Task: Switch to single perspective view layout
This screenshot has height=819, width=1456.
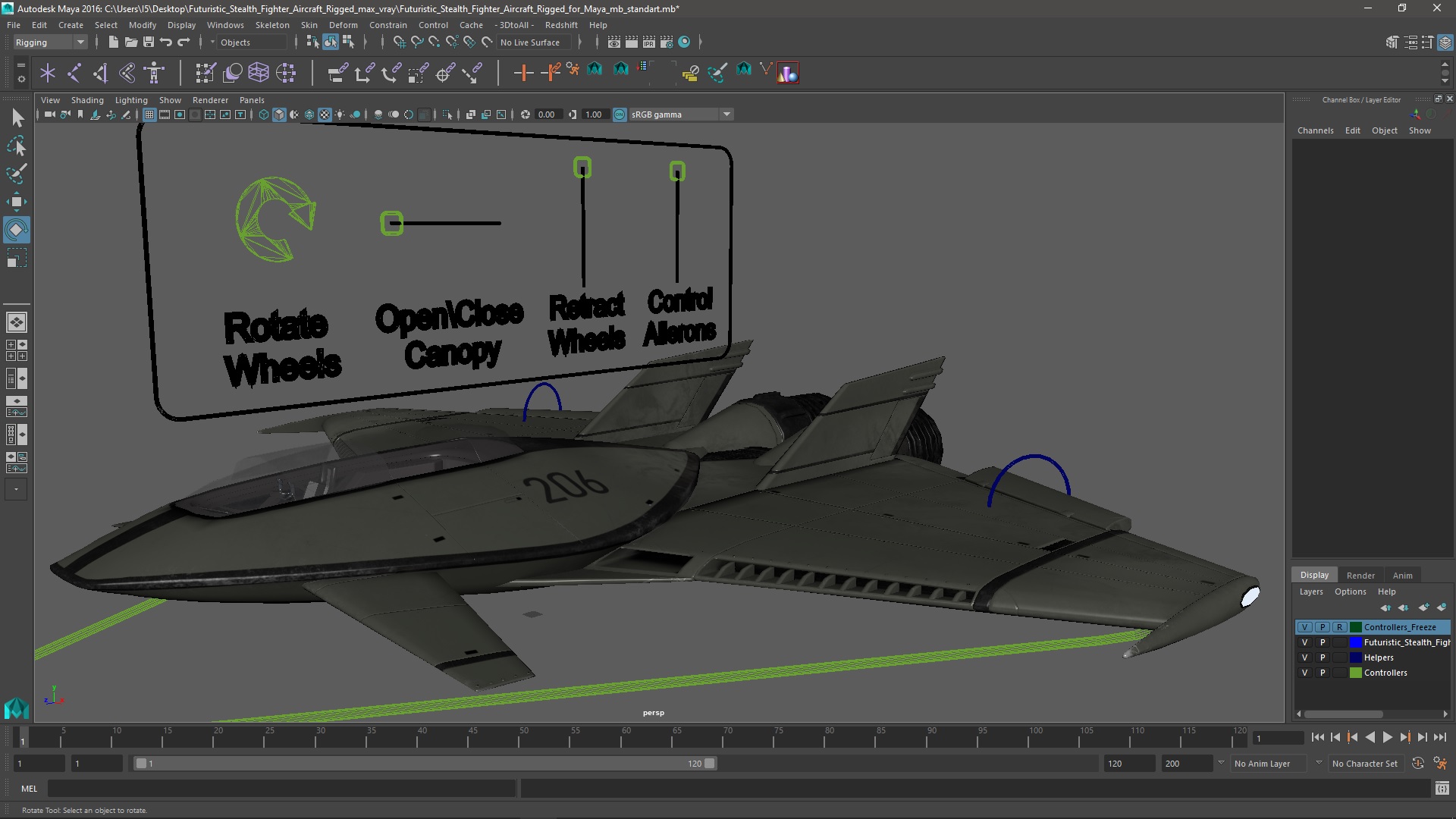Action: pos(17,322)
